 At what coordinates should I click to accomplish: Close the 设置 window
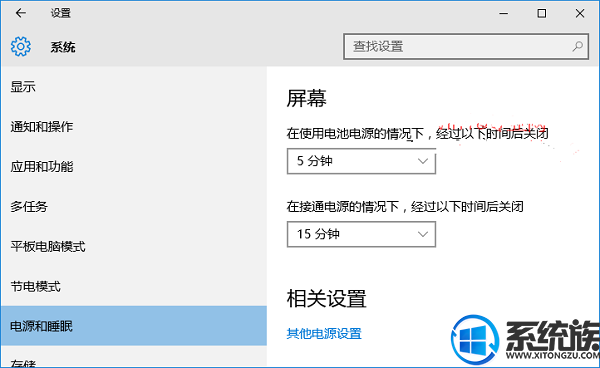click(x=580, y=13)
